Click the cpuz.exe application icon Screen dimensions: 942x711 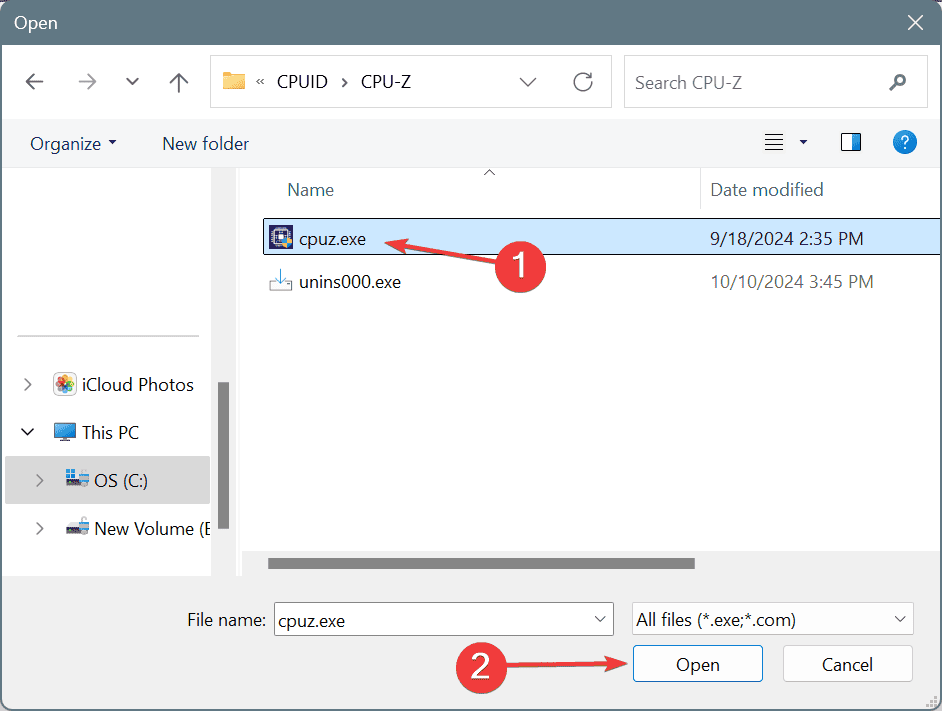point(281,237)
